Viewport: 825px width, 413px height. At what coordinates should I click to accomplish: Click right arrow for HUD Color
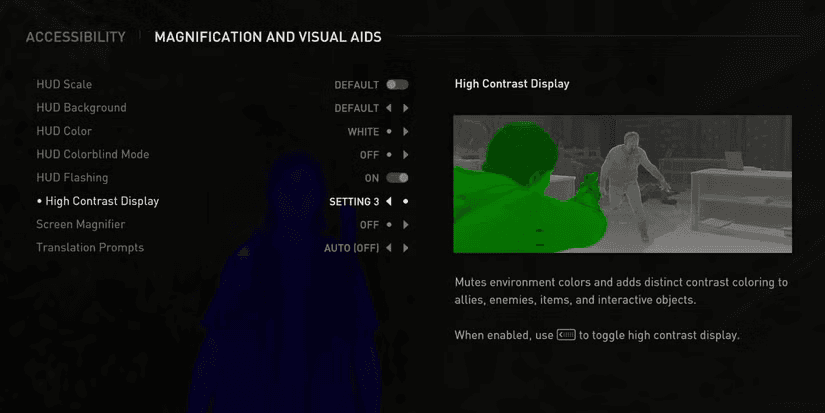coord(406,132)
